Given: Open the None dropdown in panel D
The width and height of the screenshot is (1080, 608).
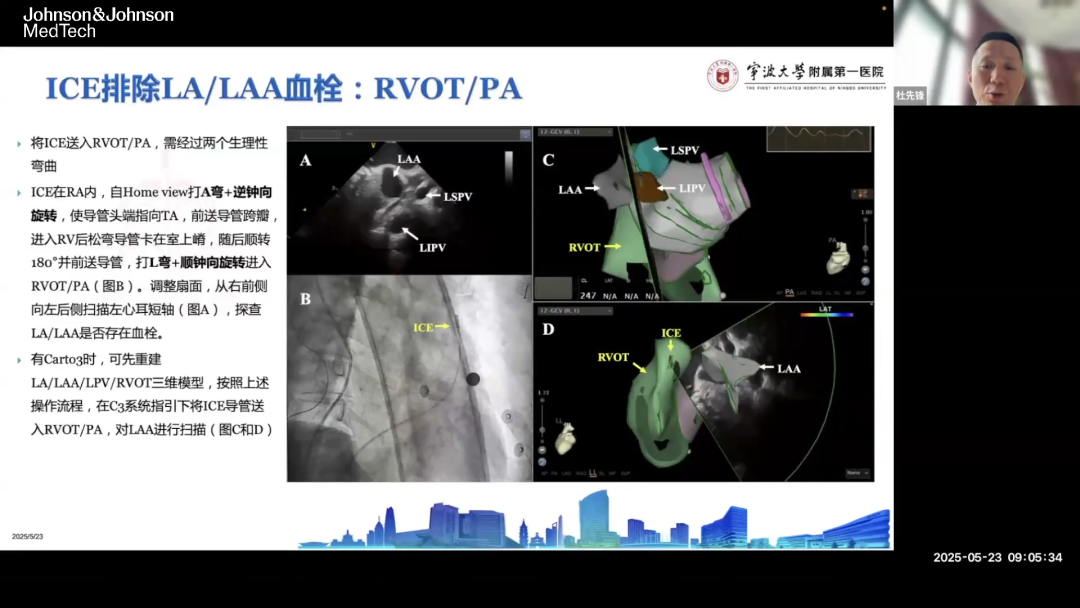Looking at the screenshot, I should (x=858, y=473).
